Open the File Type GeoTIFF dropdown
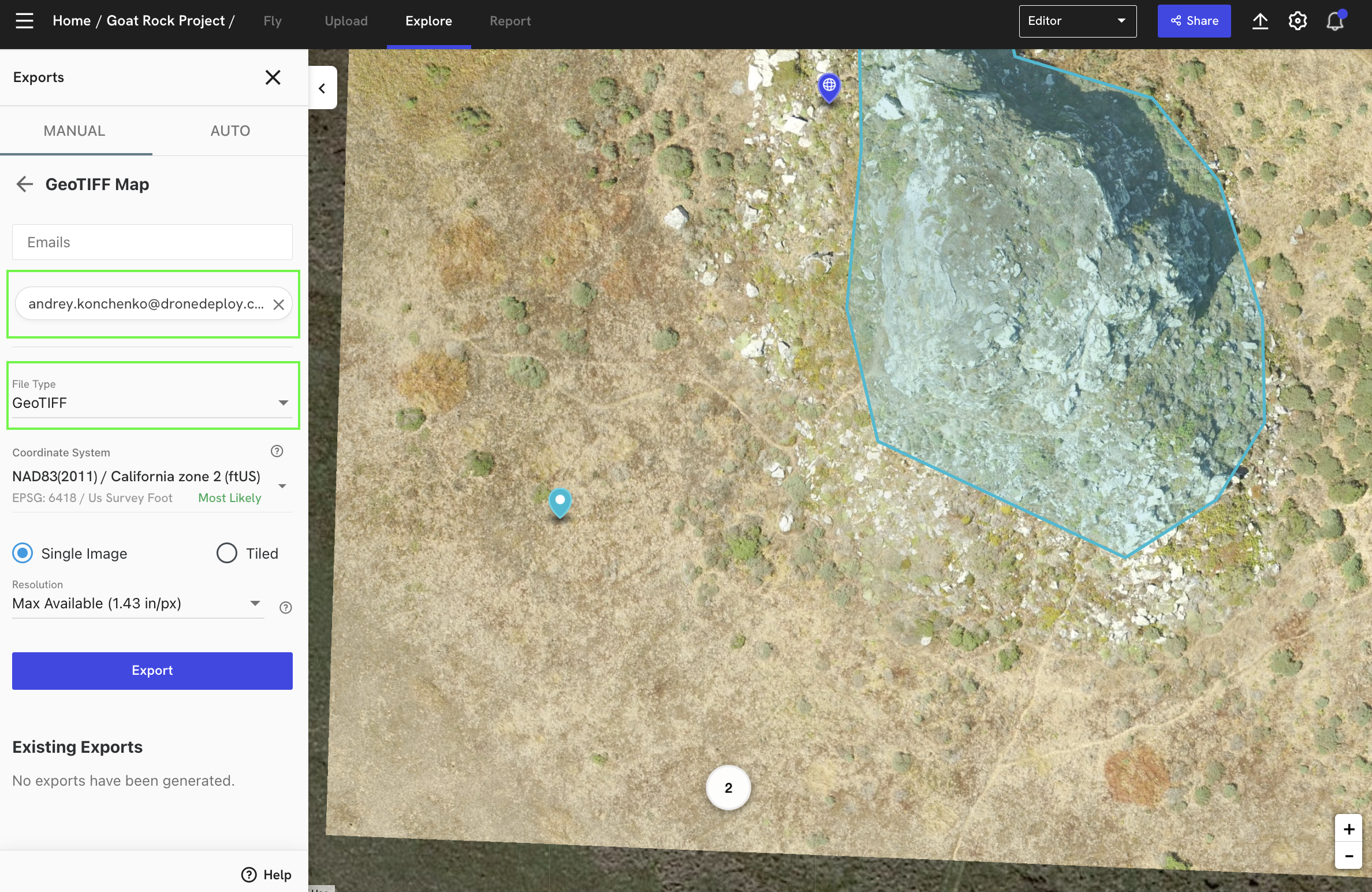1372x892 pixels. coord(152,402)
